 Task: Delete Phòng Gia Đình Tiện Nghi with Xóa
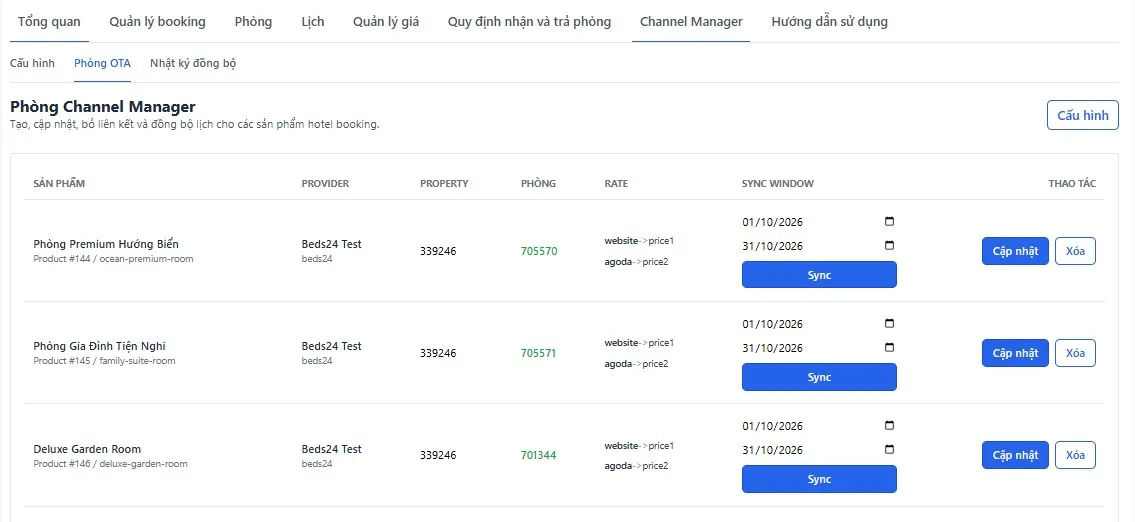tap(1076, 353)
